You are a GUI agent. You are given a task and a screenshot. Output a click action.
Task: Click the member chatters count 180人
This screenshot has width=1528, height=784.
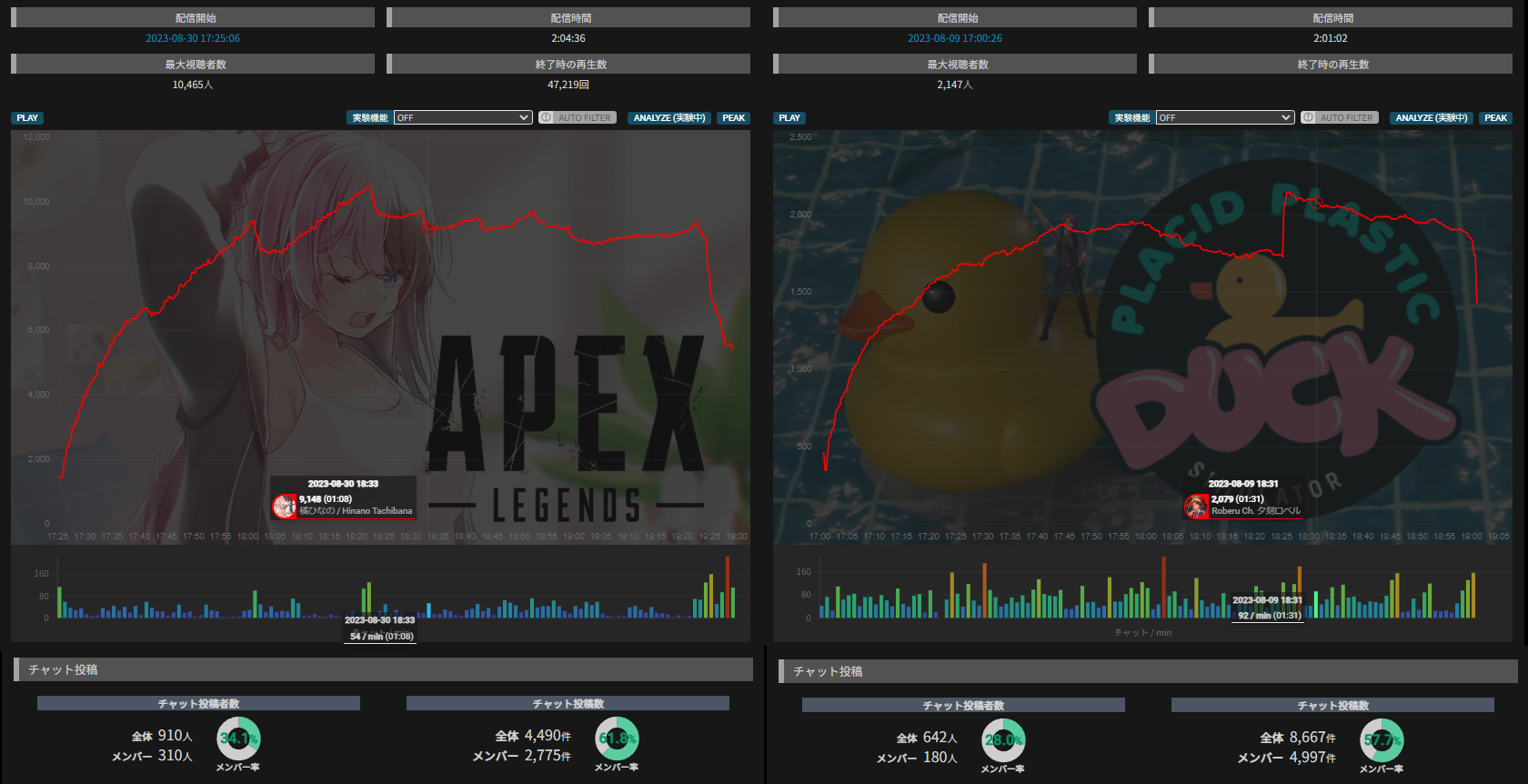(940, 758)
